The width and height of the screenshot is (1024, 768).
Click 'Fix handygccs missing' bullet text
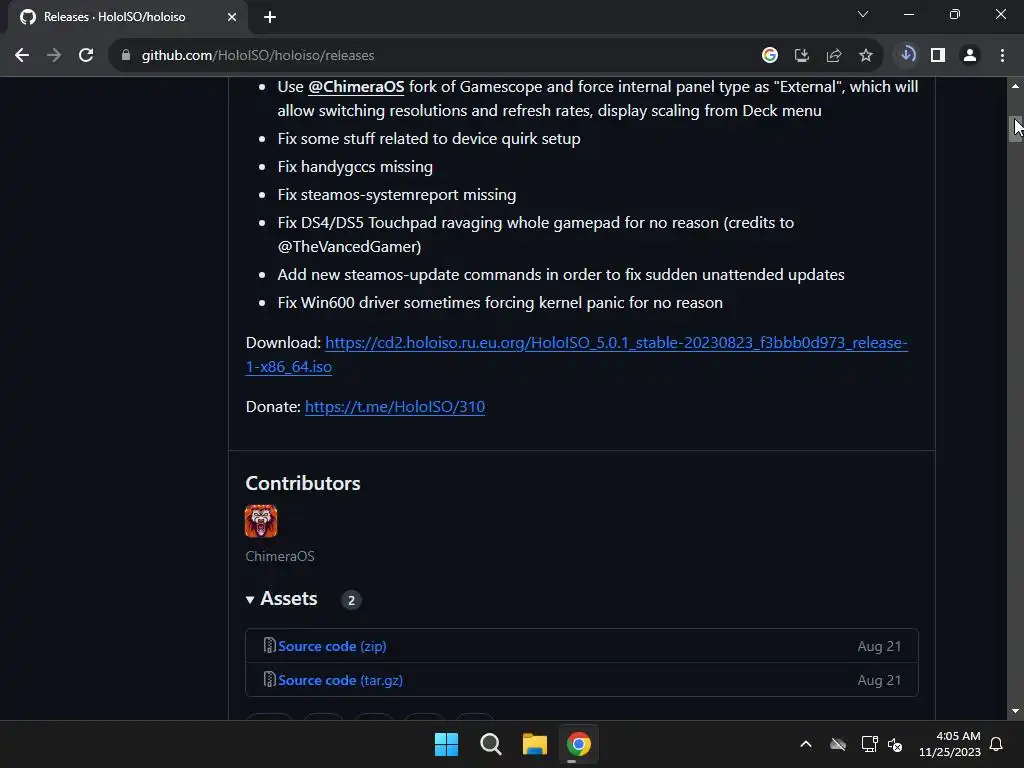[x=355, y=167]
